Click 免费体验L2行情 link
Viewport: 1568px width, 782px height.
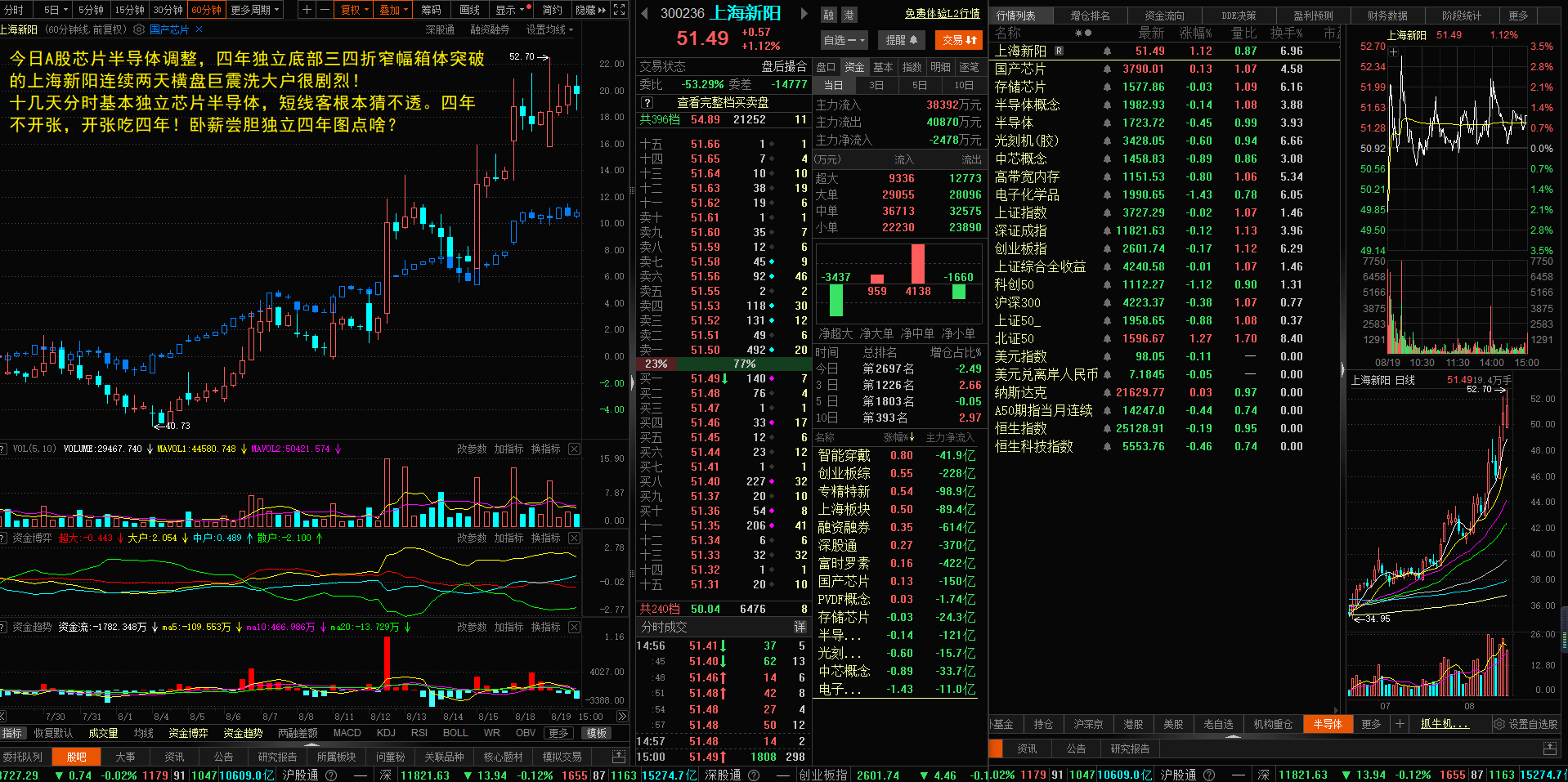pyautogui.click(x=943, y=14)
